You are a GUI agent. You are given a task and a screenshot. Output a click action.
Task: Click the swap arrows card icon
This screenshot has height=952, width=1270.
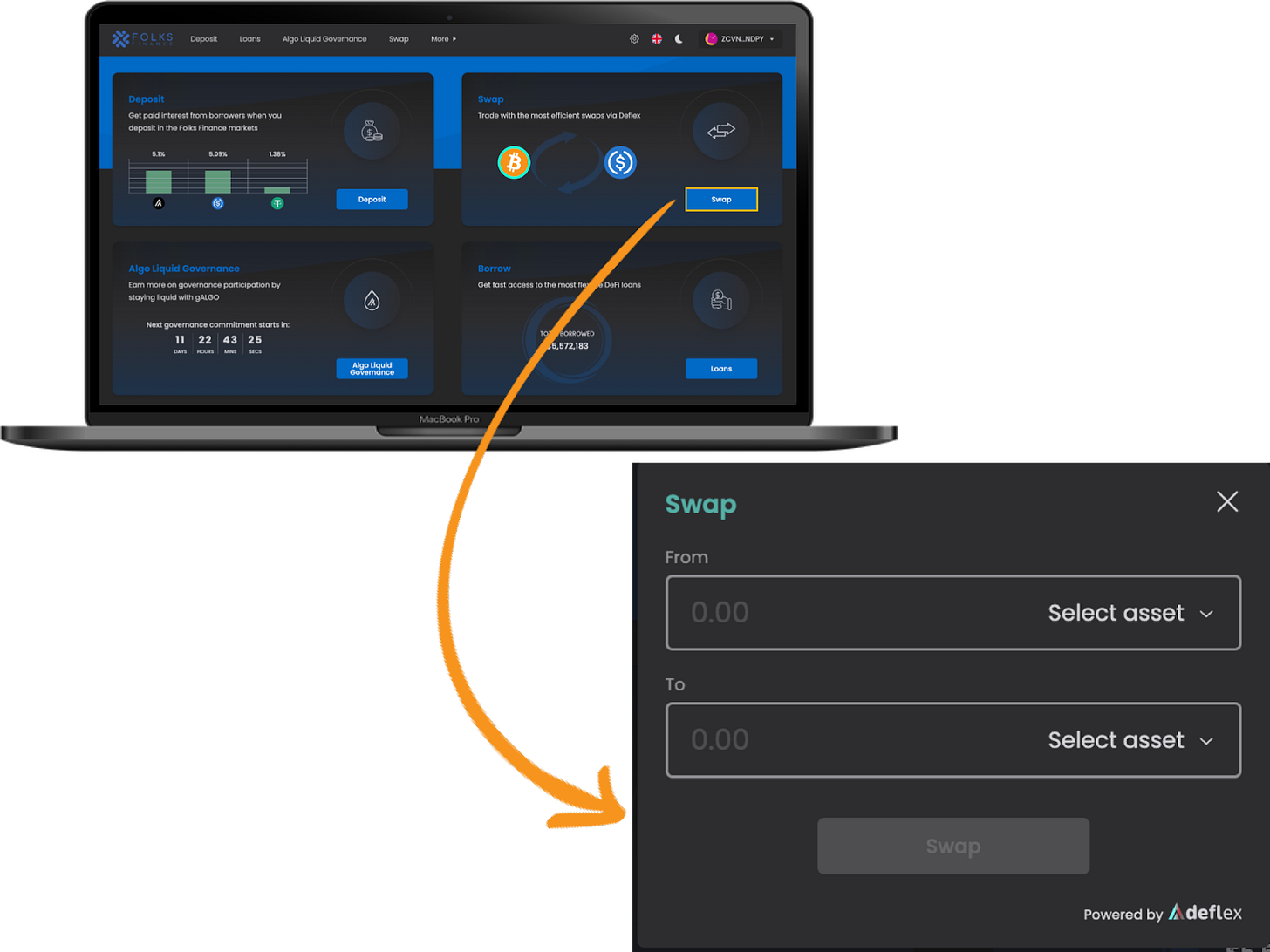(x=721, y=132)
